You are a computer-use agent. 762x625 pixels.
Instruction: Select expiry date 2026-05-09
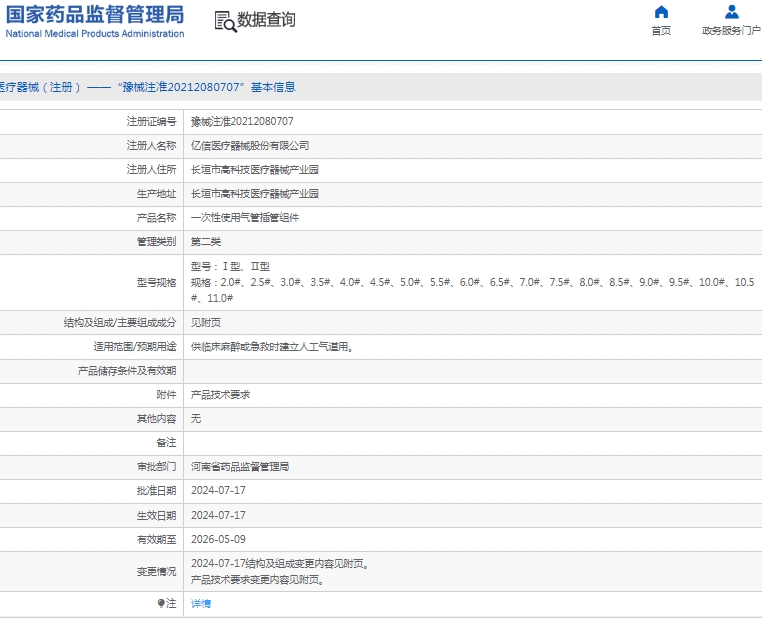218,539
